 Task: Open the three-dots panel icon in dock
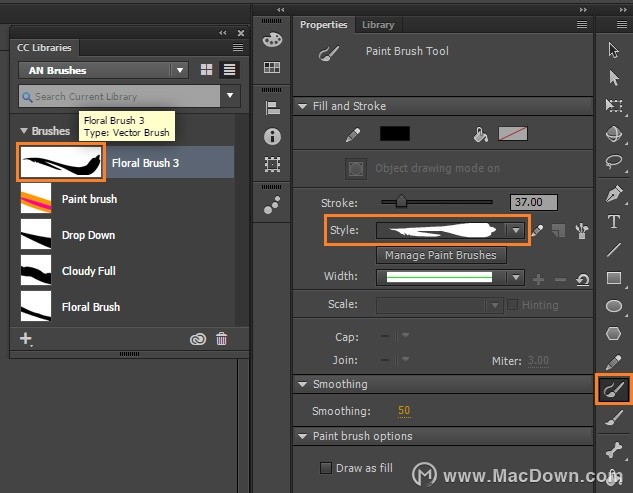(x=272, y=205)
